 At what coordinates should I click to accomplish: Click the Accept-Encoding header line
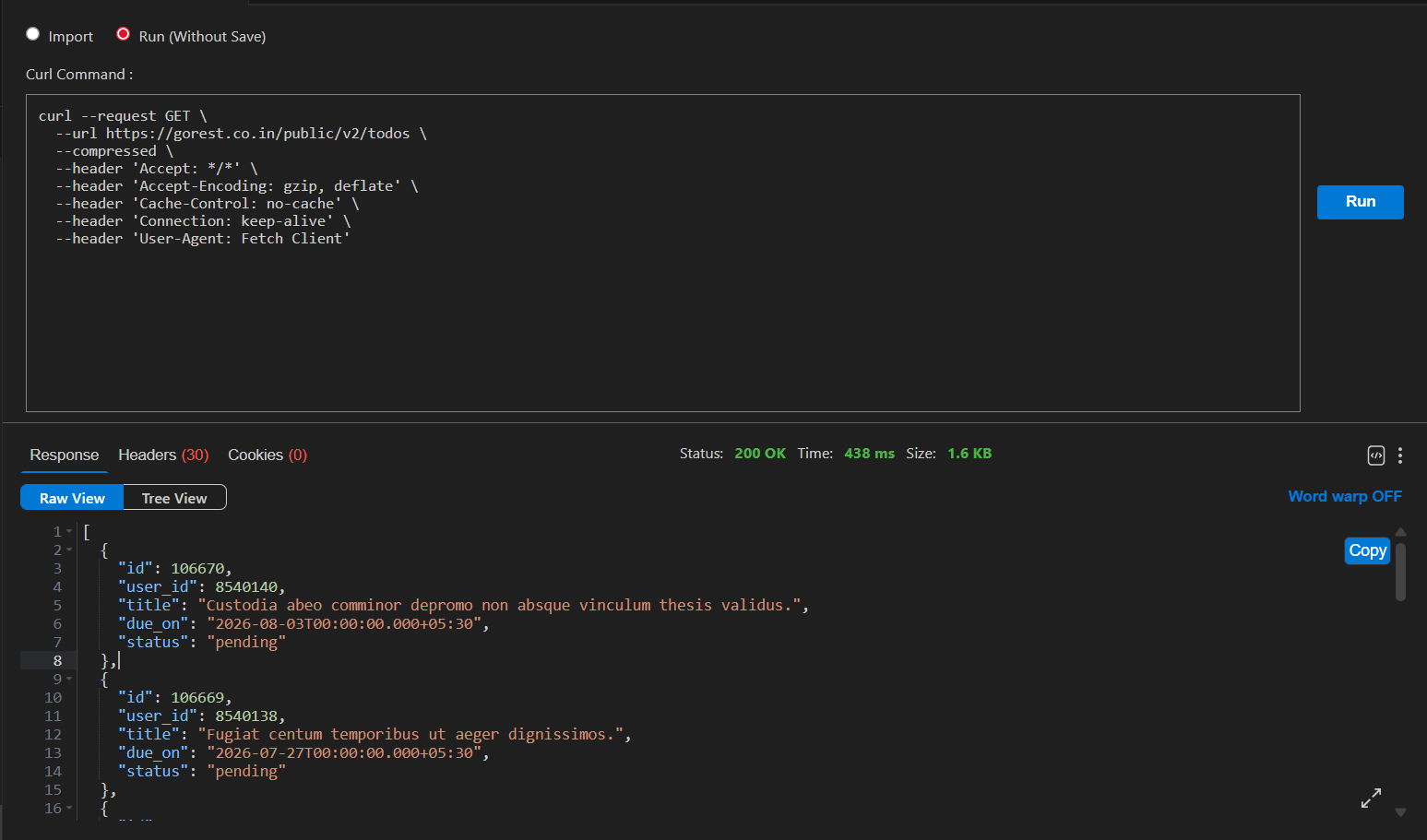click(x=237, y=186)
